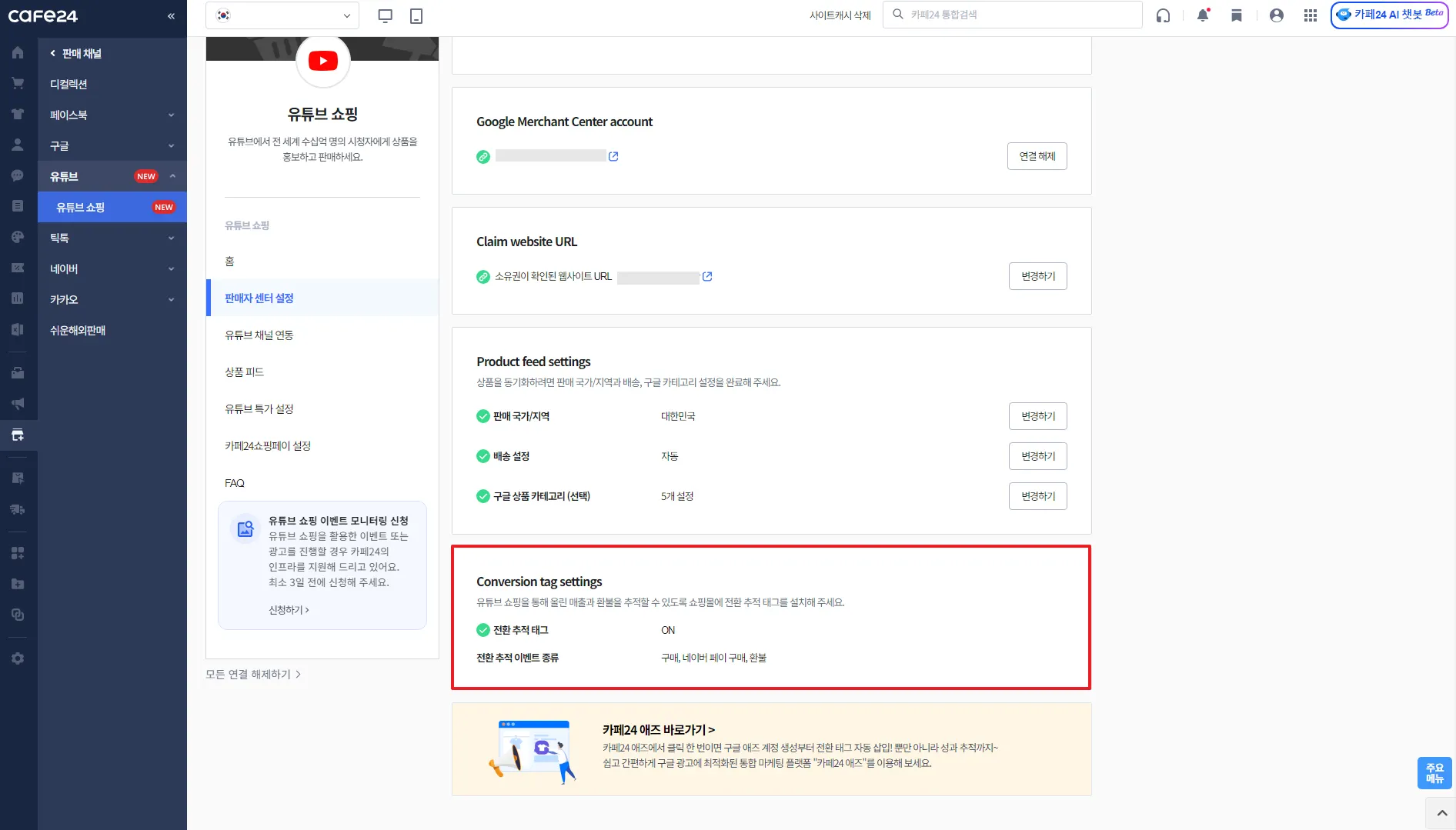This screenshot has height=830, width=1456.
Task: Expand the 카카오 menu
Action: coord(112,299)
